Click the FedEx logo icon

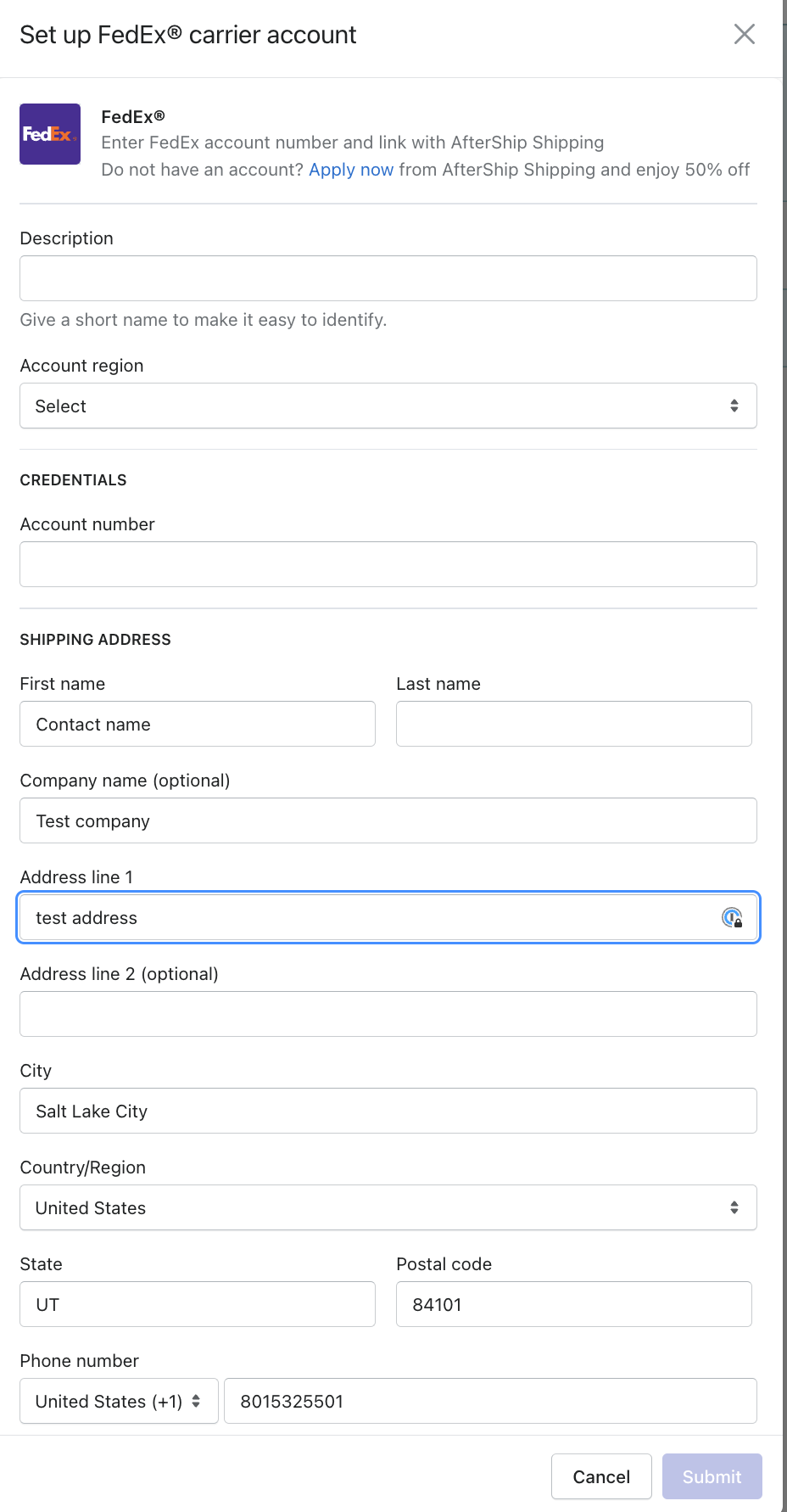50,134
